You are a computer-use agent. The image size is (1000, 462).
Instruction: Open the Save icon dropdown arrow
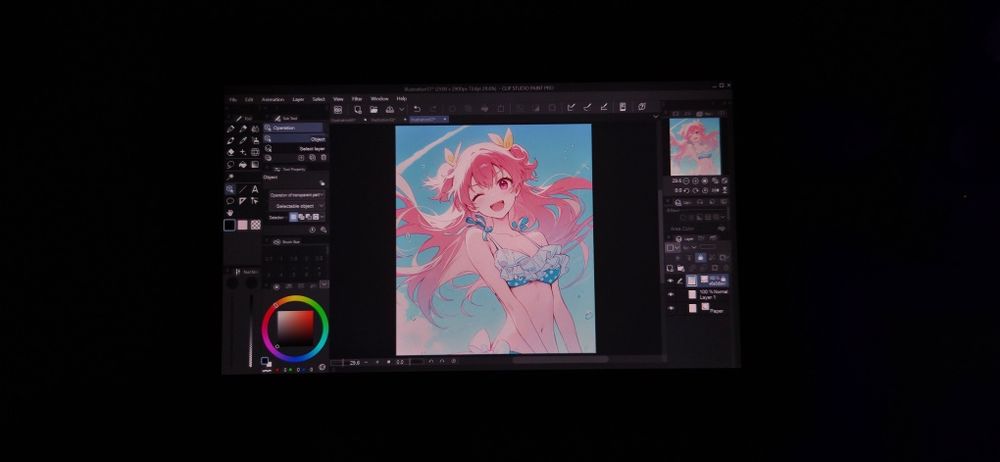pos(401,110)
